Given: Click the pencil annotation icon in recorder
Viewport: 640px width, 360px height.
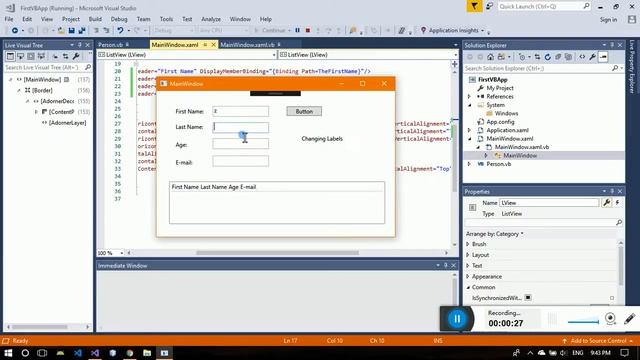Looking at the screenshot, I should [629, 318].
